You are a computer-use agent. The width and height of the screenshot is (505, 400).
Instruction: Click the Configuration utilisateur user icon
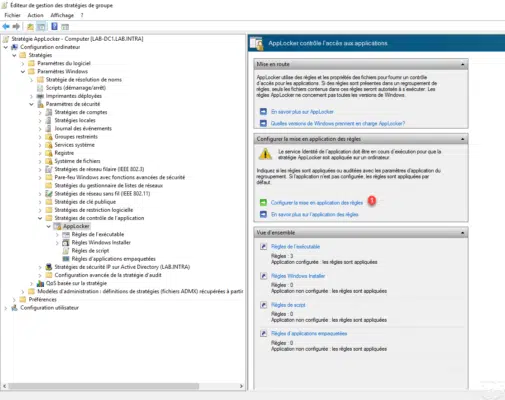pyautogui.click(x=15, y=308)
